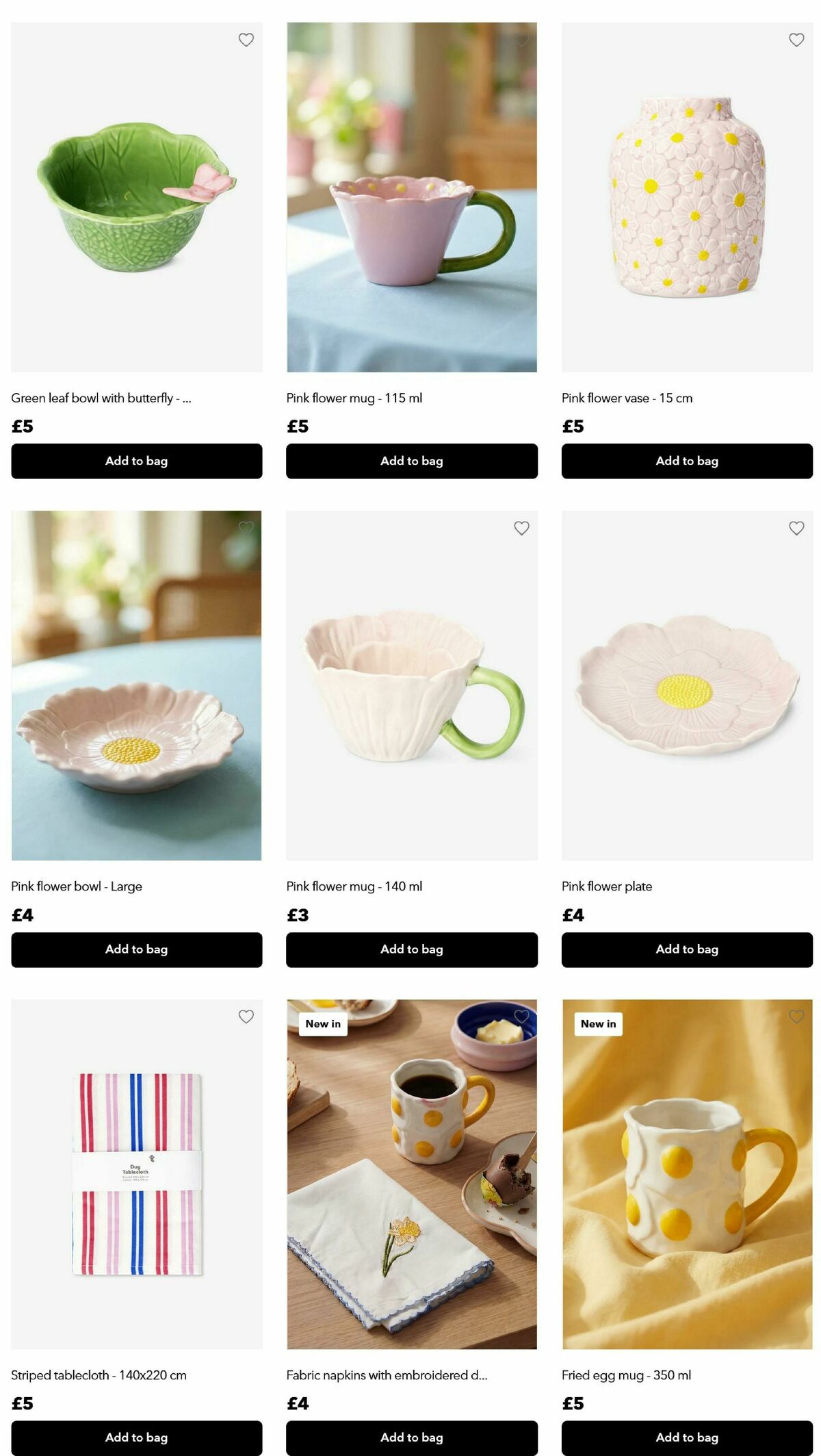Add Pink flower mug 115 ml to bag
The image size is (821, 1456).
coord(412,461)
